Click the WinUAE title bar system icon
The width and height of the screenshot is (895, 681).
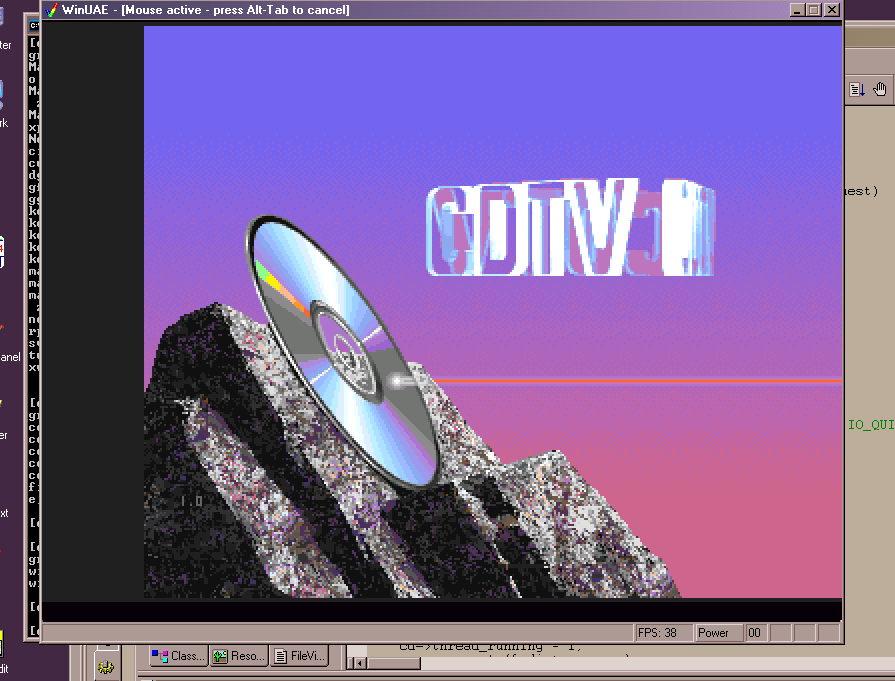pyautogui.click(x=51, y=10)
